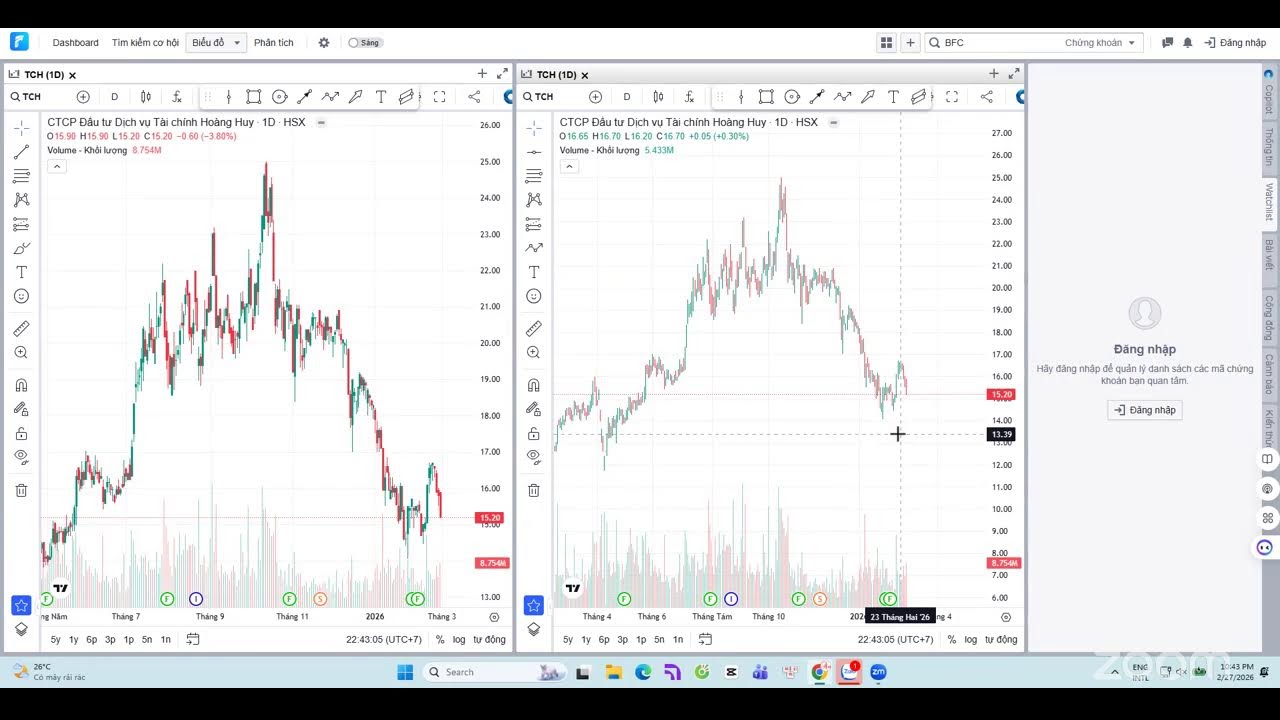The image size is (1280, 720).
Task: Hide all drawings in right chart
Action: (534, 457)
